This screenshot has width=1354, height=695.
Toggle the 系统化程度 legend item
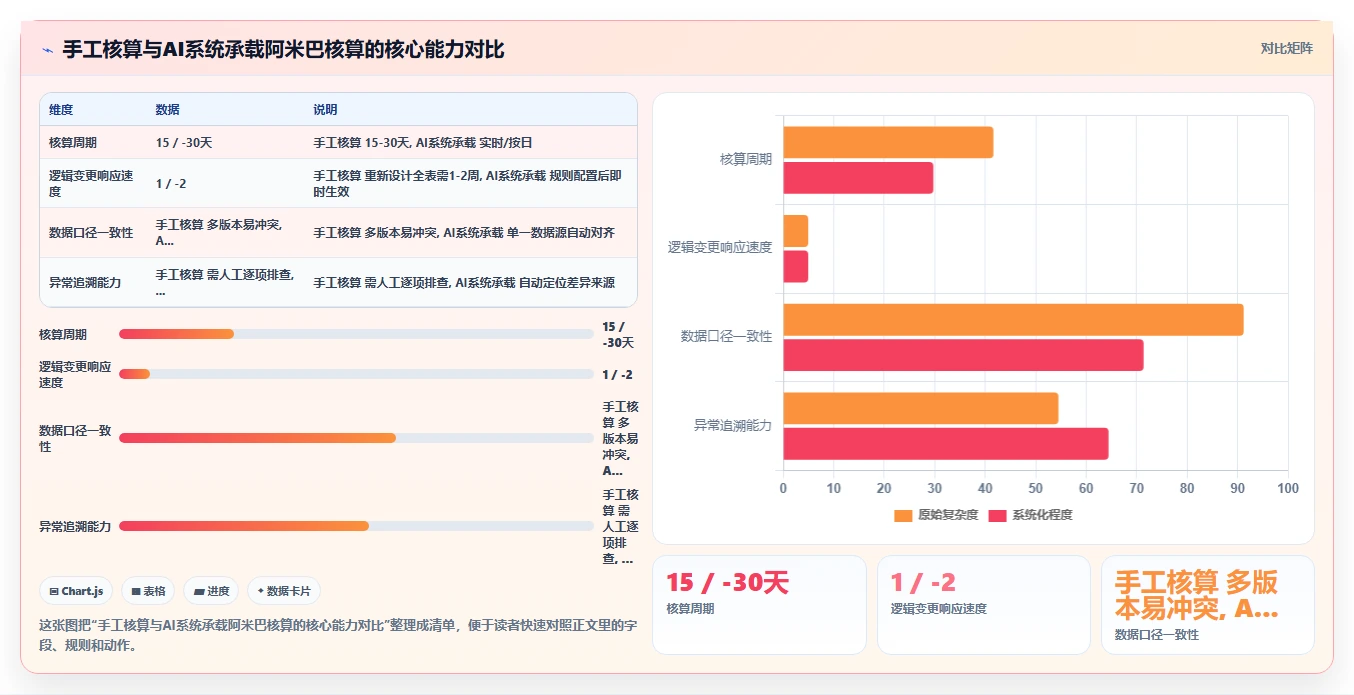(1030, 515)
